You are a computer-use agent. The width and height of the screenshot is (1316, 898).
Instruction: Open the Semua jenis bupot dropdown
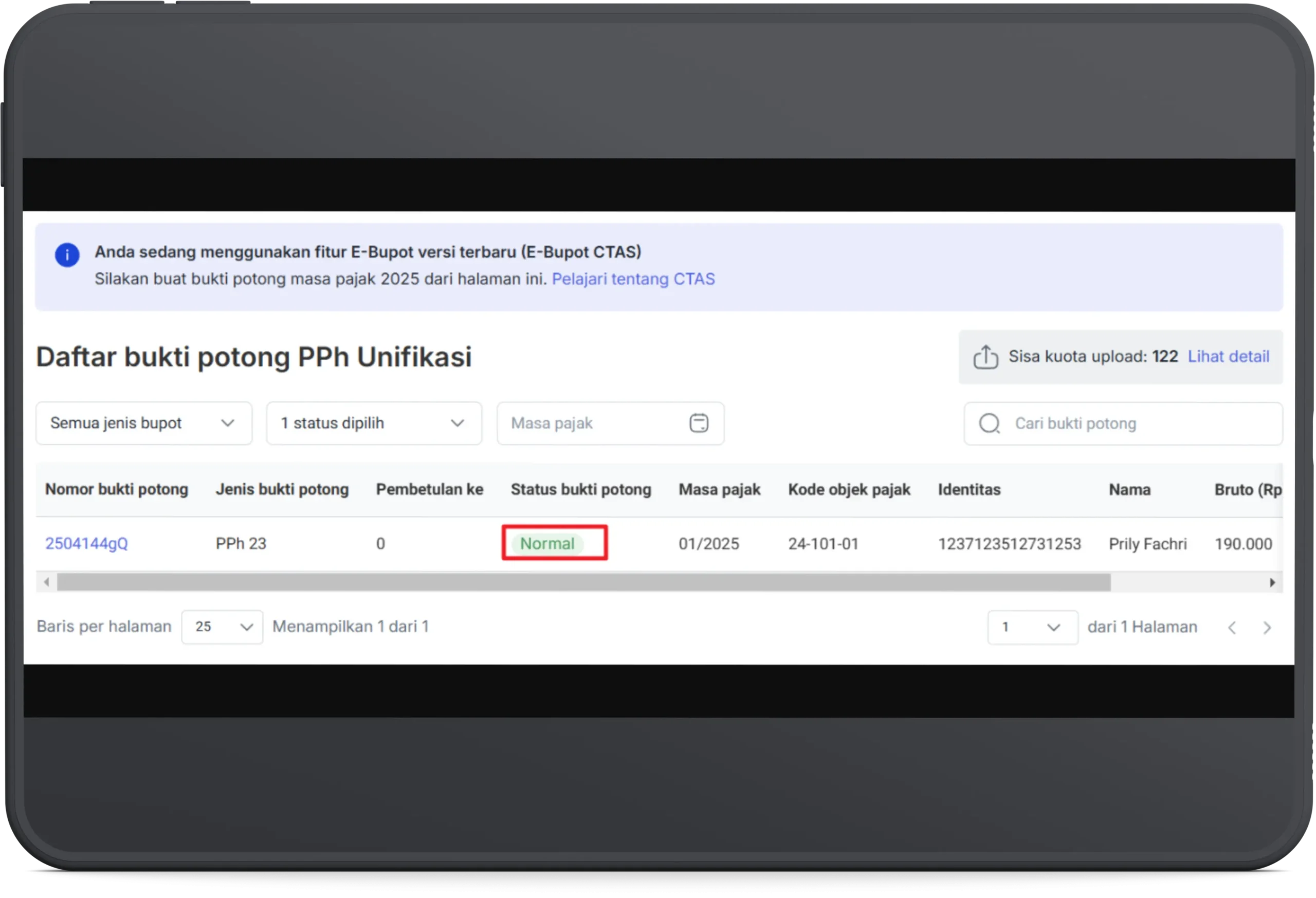pos(144,424)
